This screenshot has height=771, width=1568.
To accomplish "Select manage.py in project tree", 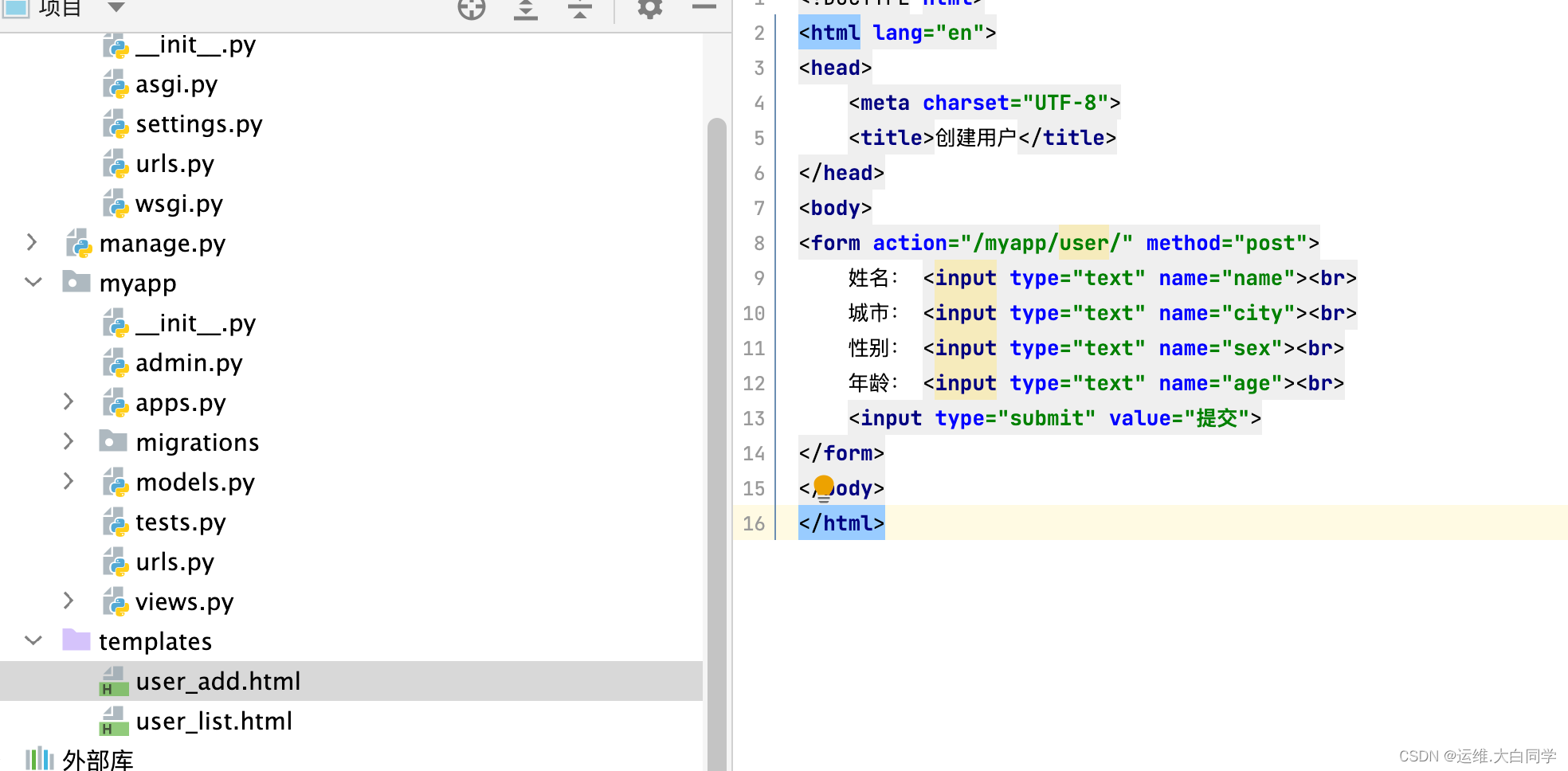I will pyautogui.click(x=163, y=244).
